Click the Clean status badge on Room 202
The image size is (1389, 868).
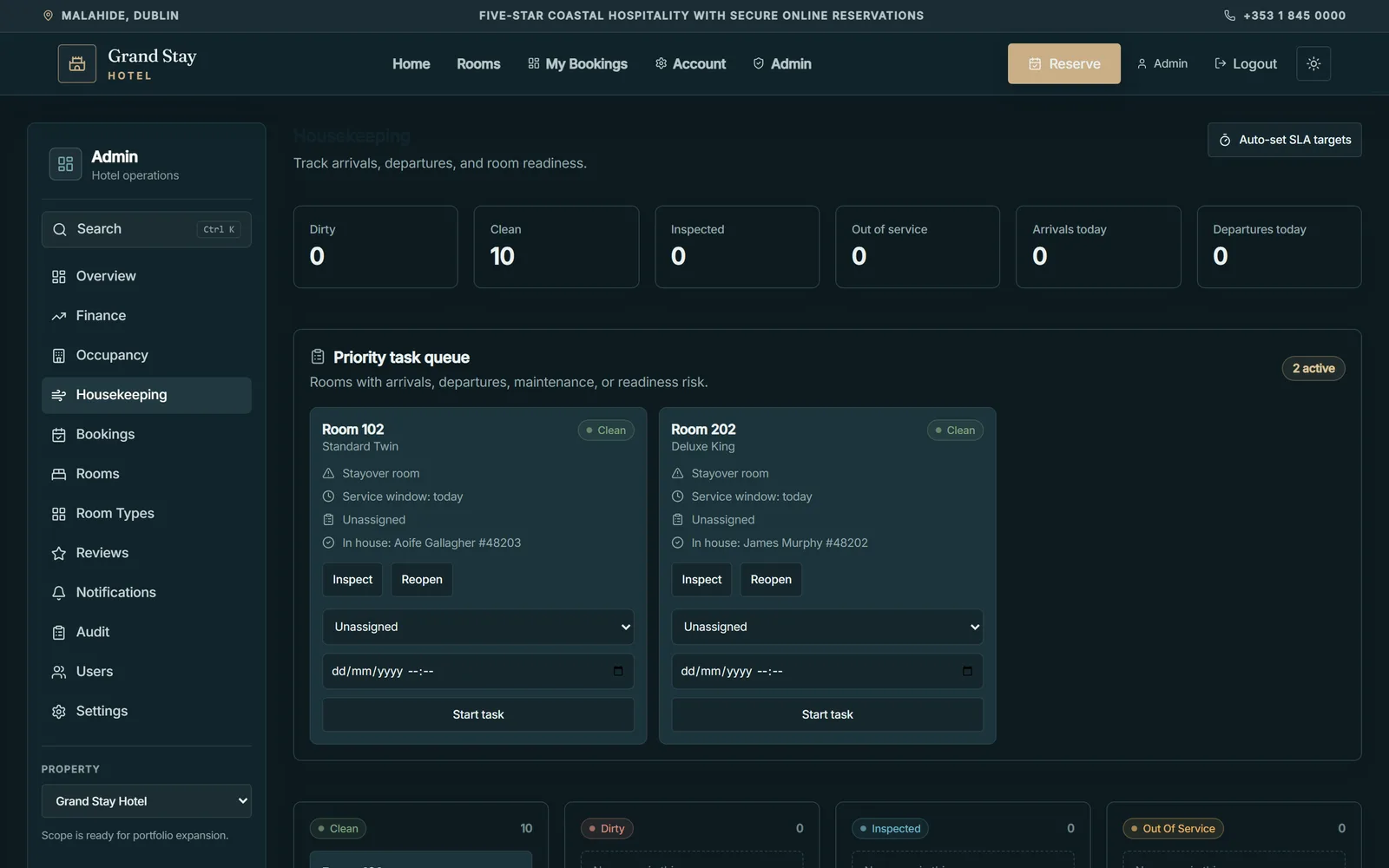955,431
